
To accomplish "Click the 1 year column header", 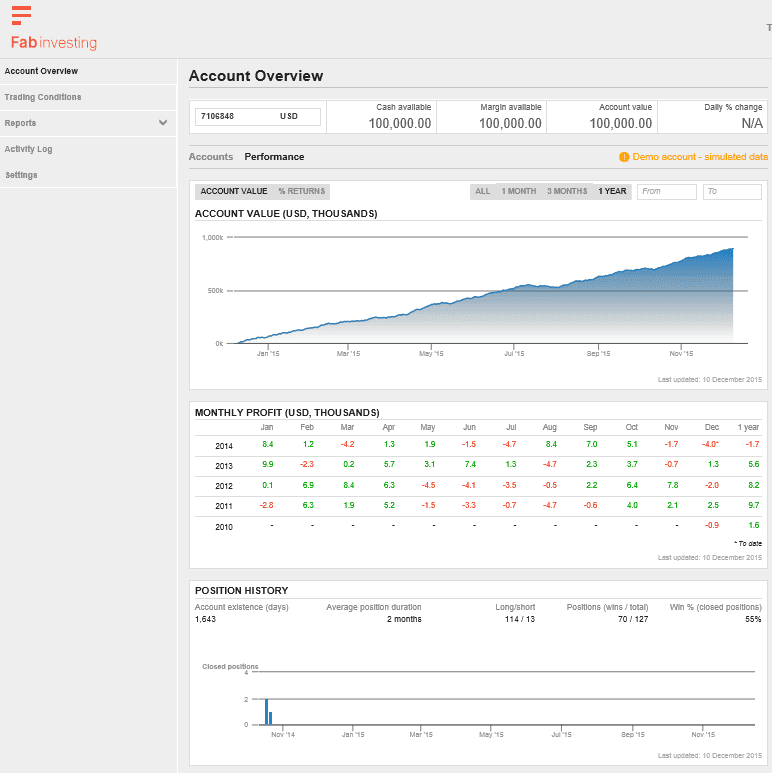I will click(748, 427).
